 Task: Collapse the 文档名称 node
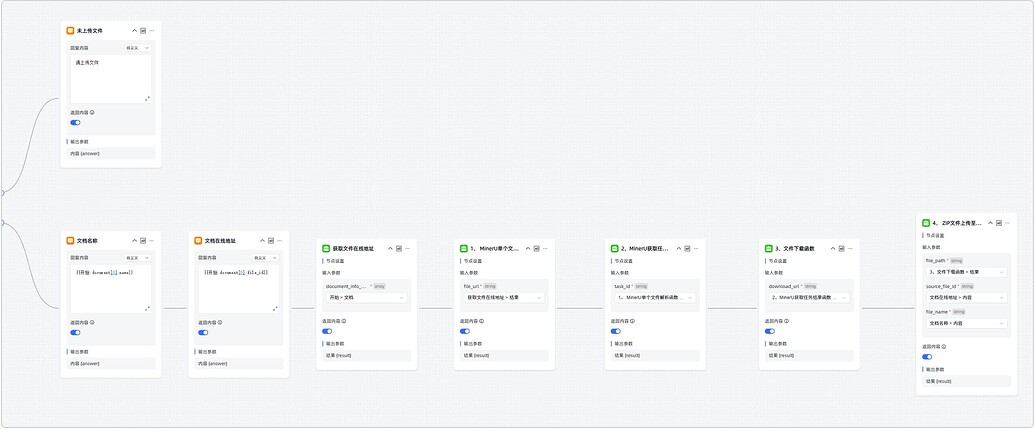pyautogui.click(x=135, y=241)
